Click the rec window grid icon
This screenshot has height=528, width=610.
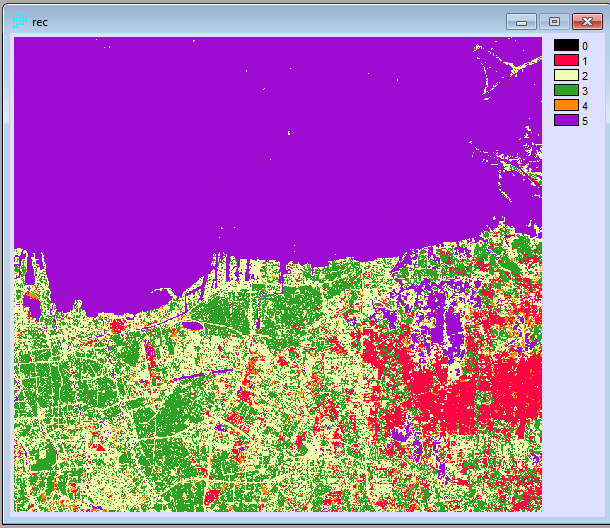click(19, 21)
